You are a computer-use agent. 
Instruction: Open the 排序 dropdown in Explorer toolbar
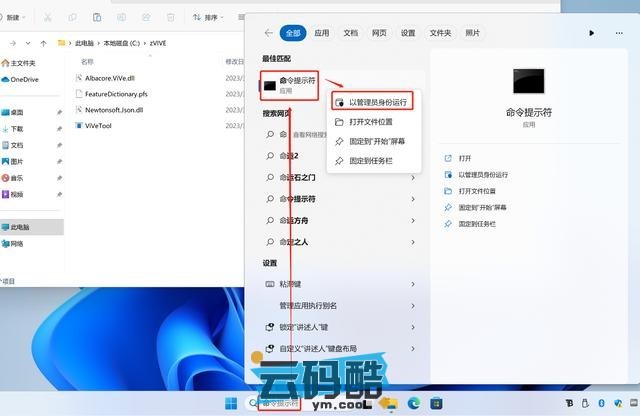[x=208, y=17]
